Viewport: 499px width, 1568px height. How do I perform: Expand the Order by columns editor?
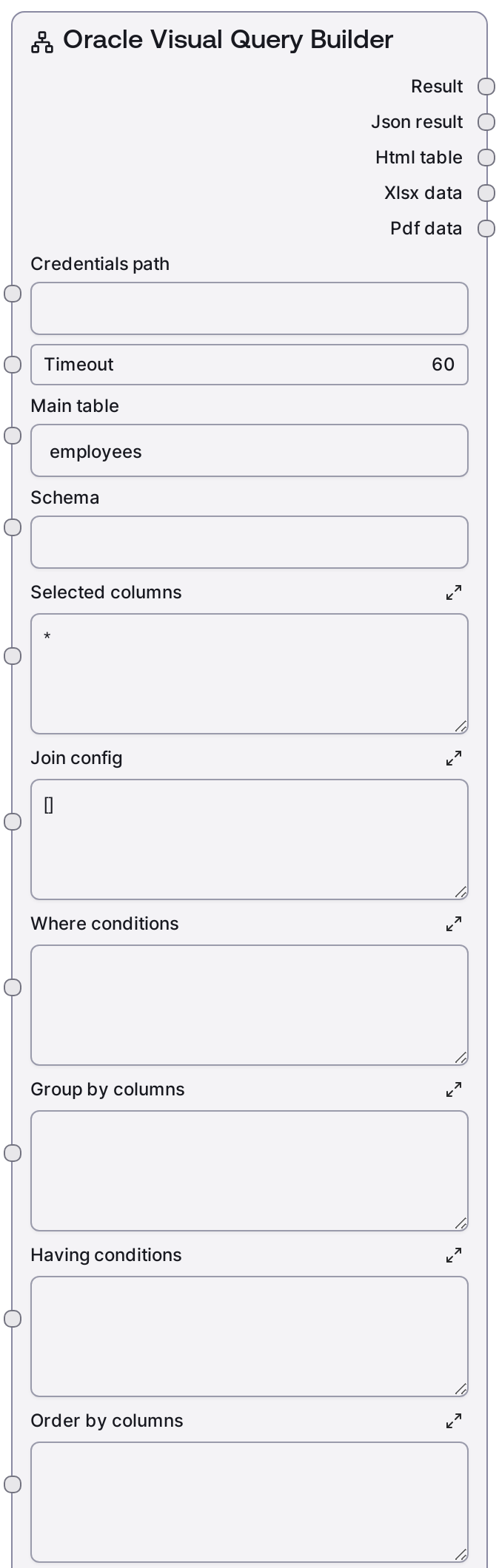point(454,1421)
